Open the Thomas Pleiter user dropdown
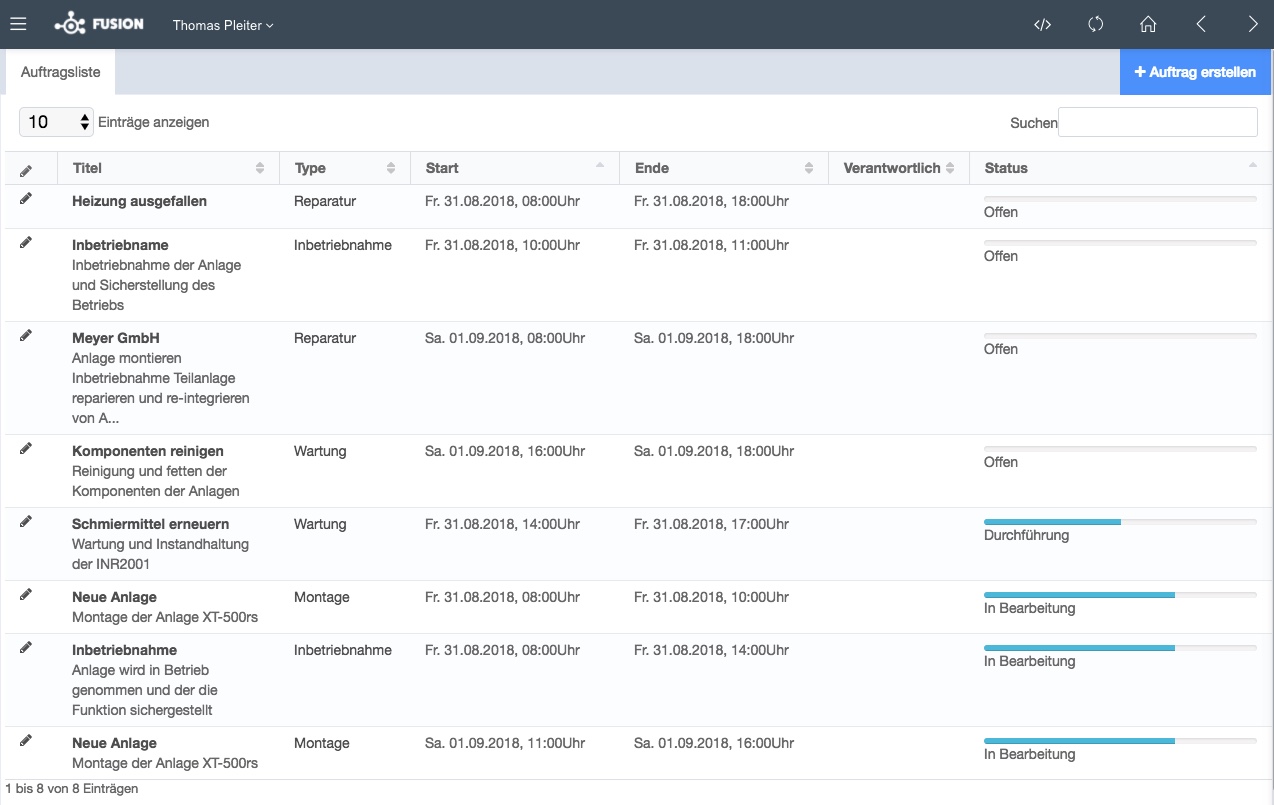 click(223, 25)
